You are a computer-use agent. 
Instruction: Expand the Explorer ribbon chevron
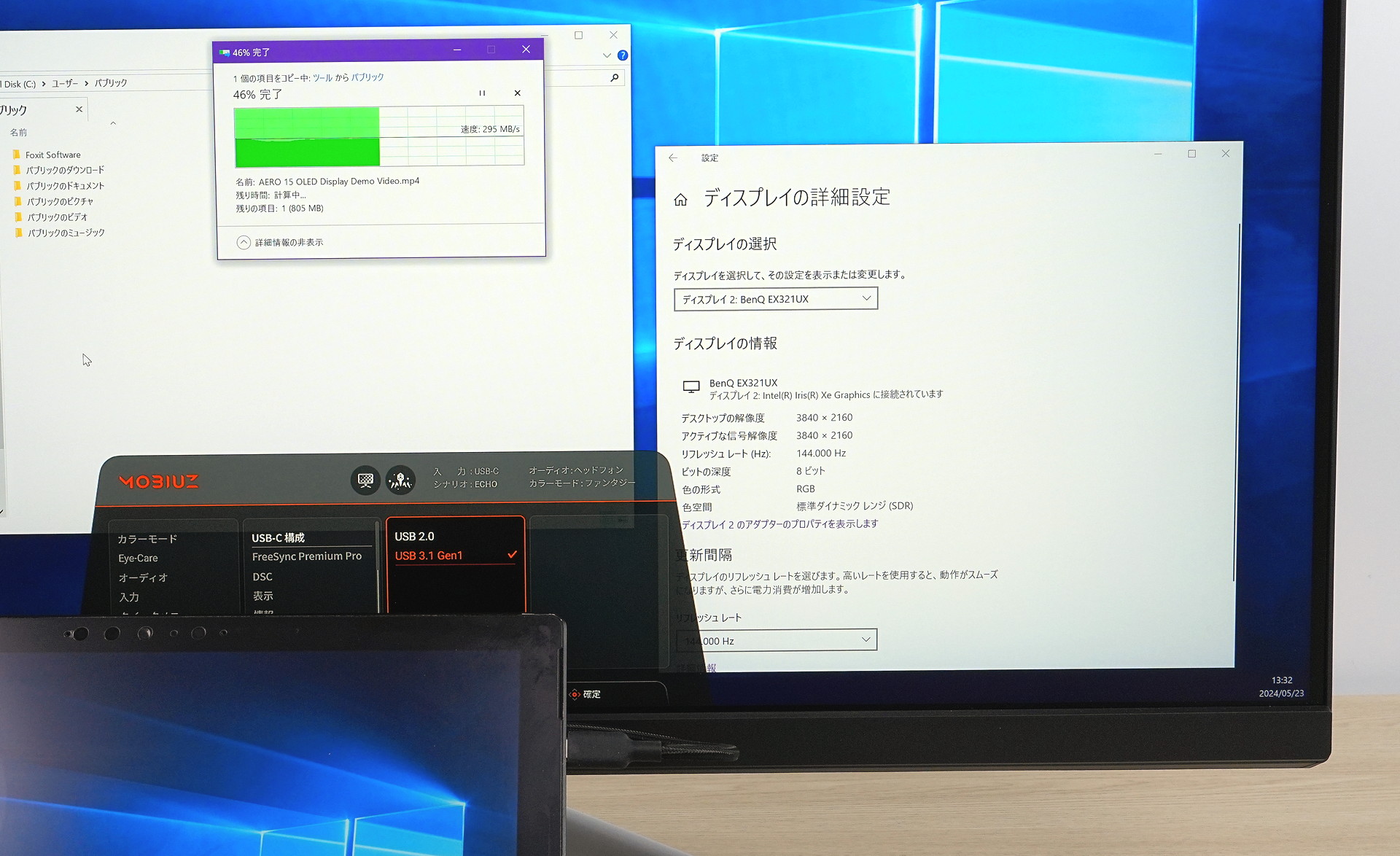click(x=607, y=55)
